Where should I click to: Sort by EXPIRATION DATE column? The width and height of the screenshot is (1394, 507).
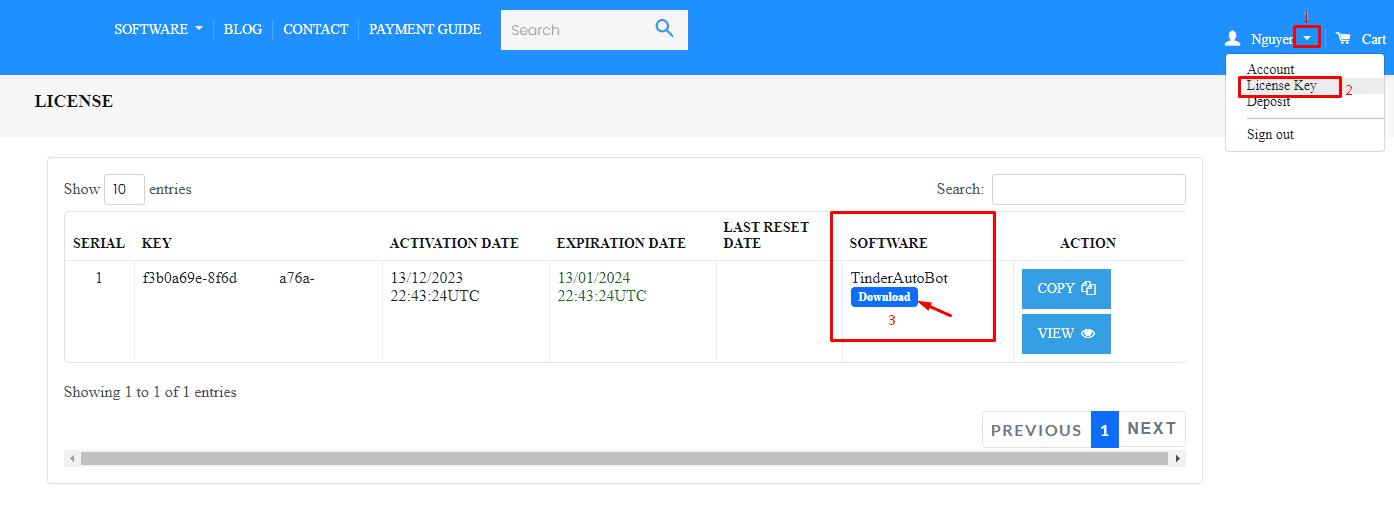coord(621,243)
